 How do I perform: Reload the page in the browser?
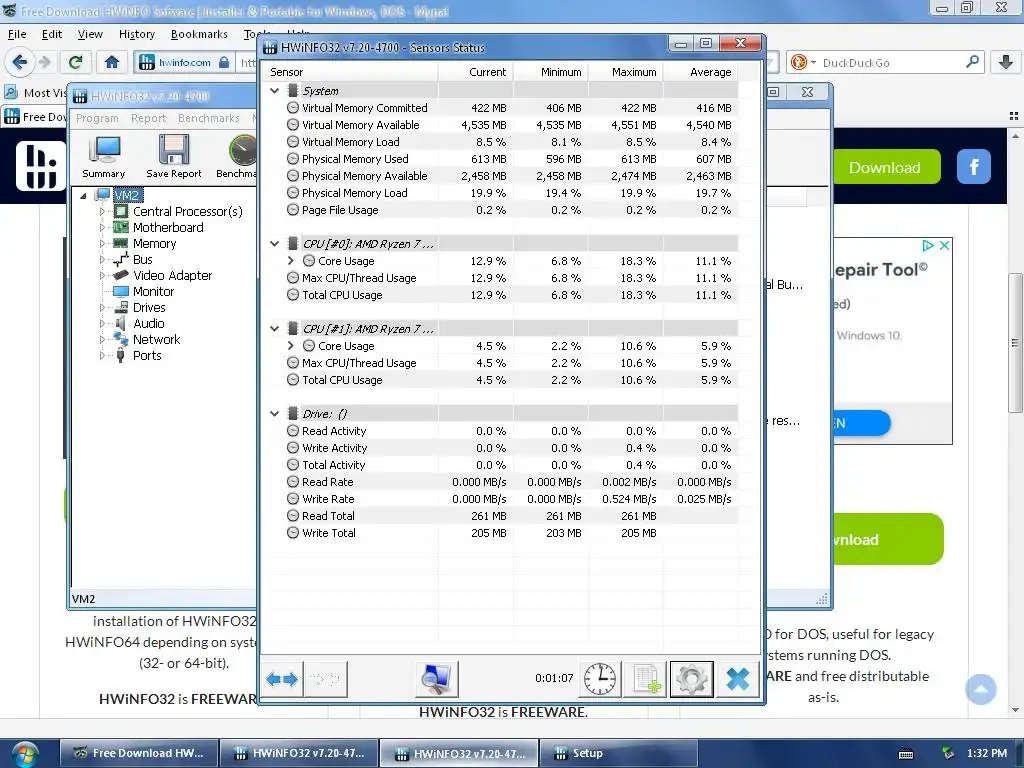point(76,63)
